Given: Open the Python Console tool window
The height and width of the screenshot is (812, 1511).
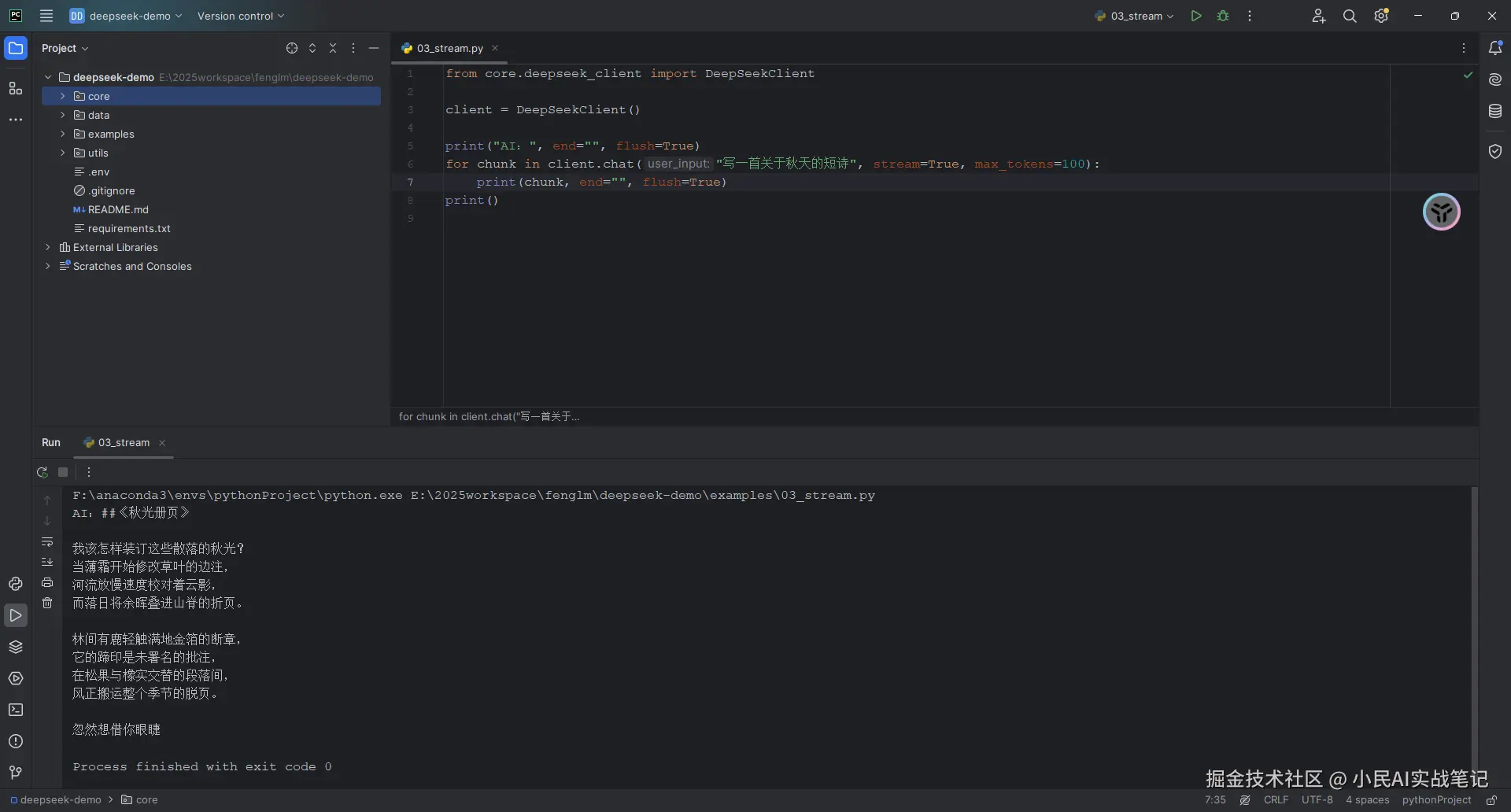Looking at the screenshot, I should (x=16, y=584).
